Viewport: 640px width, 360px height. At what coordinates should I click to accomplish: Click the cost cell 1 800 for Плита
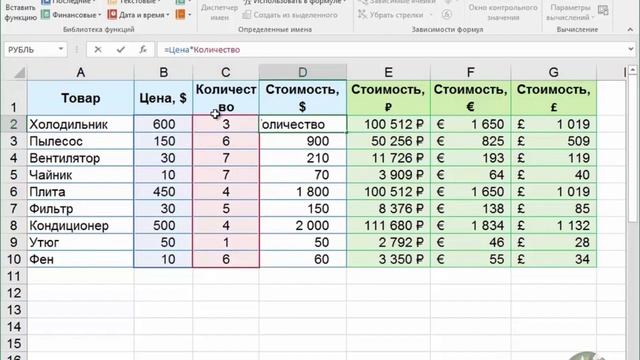(302, 192)
